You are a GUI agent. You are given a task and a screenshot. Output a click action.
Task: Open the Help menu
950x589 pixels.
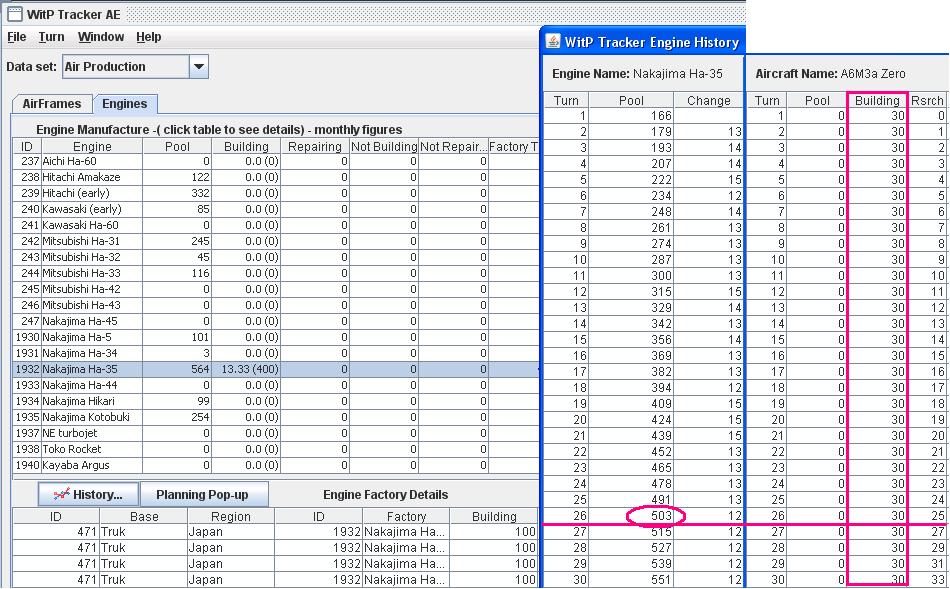(x=148, y=37)
